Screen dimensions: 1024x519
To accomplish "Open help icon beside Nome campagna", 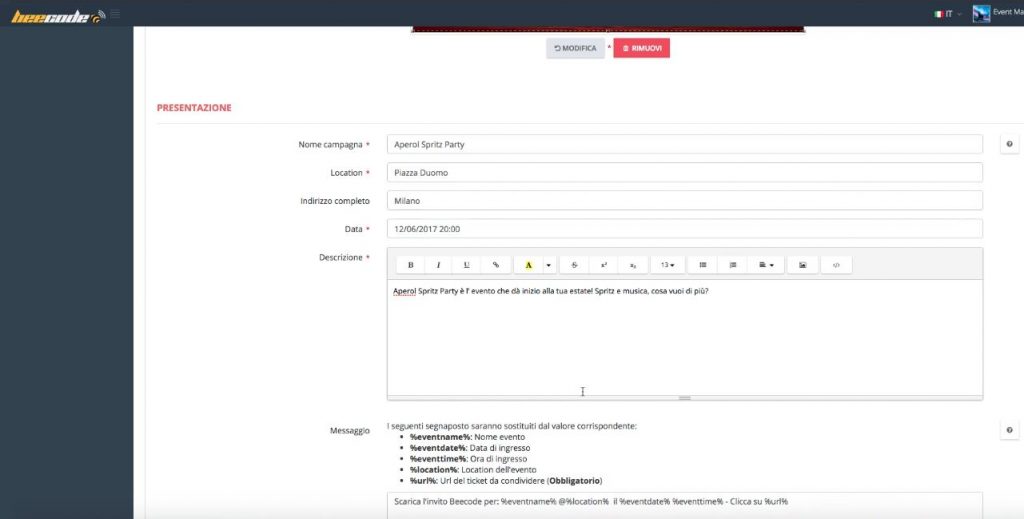I will point(1009,144).
